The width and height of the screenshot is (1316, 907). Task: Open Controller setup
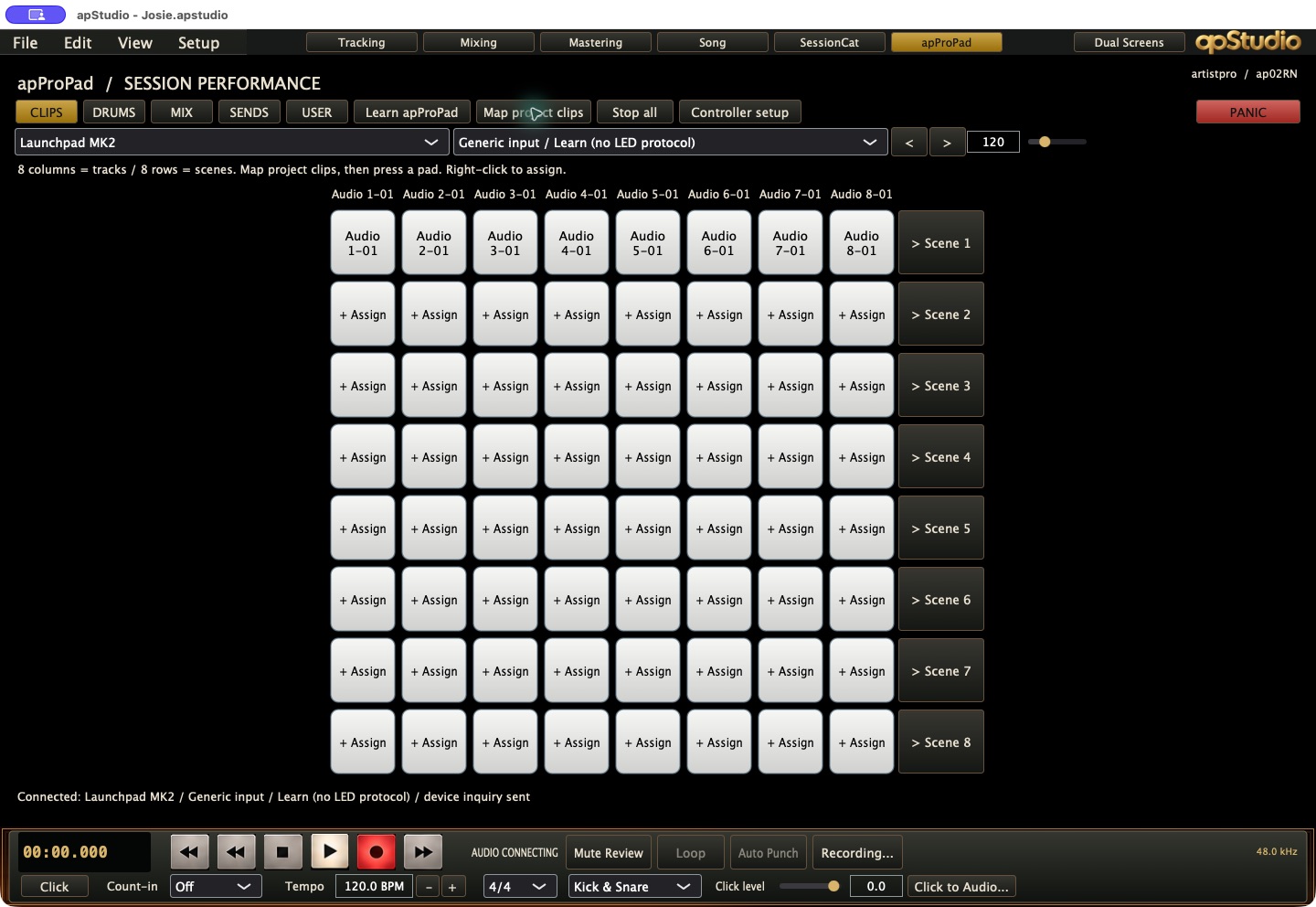click(740, 112)
